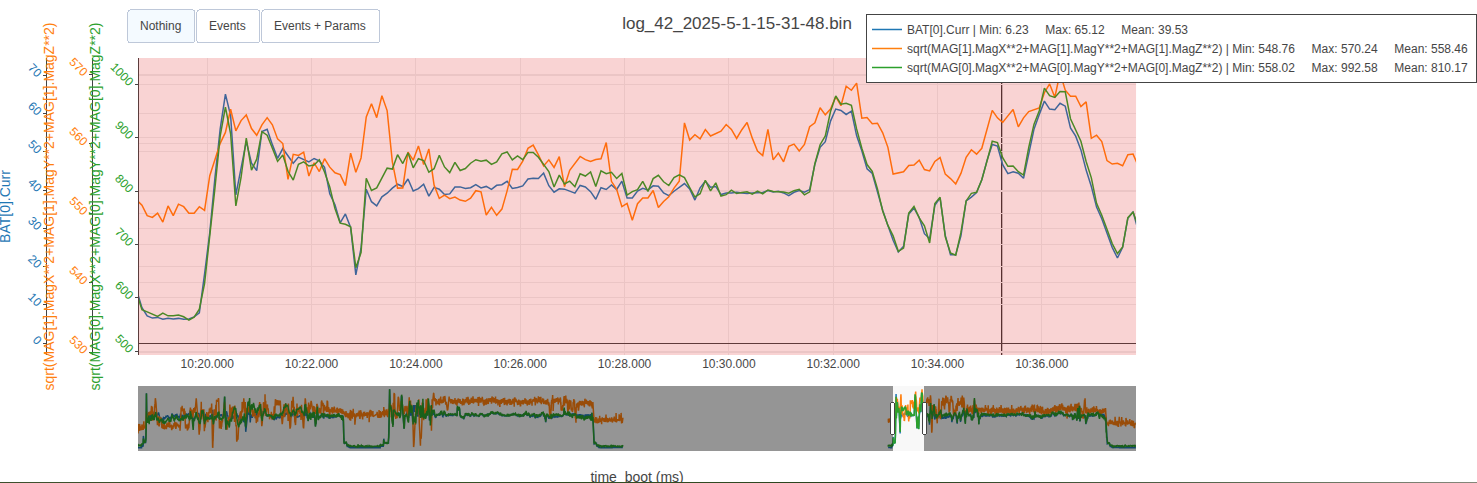This screenshot has height=483, width=1477.
Task: Click the 10:28.000 time tick label
Action: point(623,363)
